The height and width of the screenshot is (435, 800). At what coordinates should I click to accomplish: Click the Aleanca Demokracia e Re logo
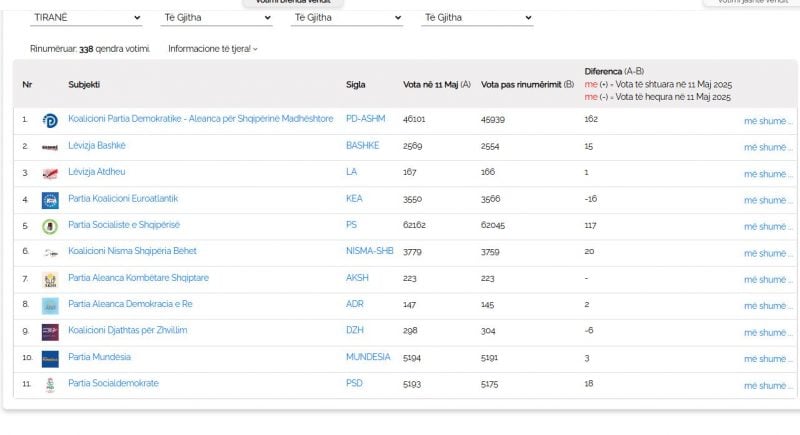click(50, 306)
